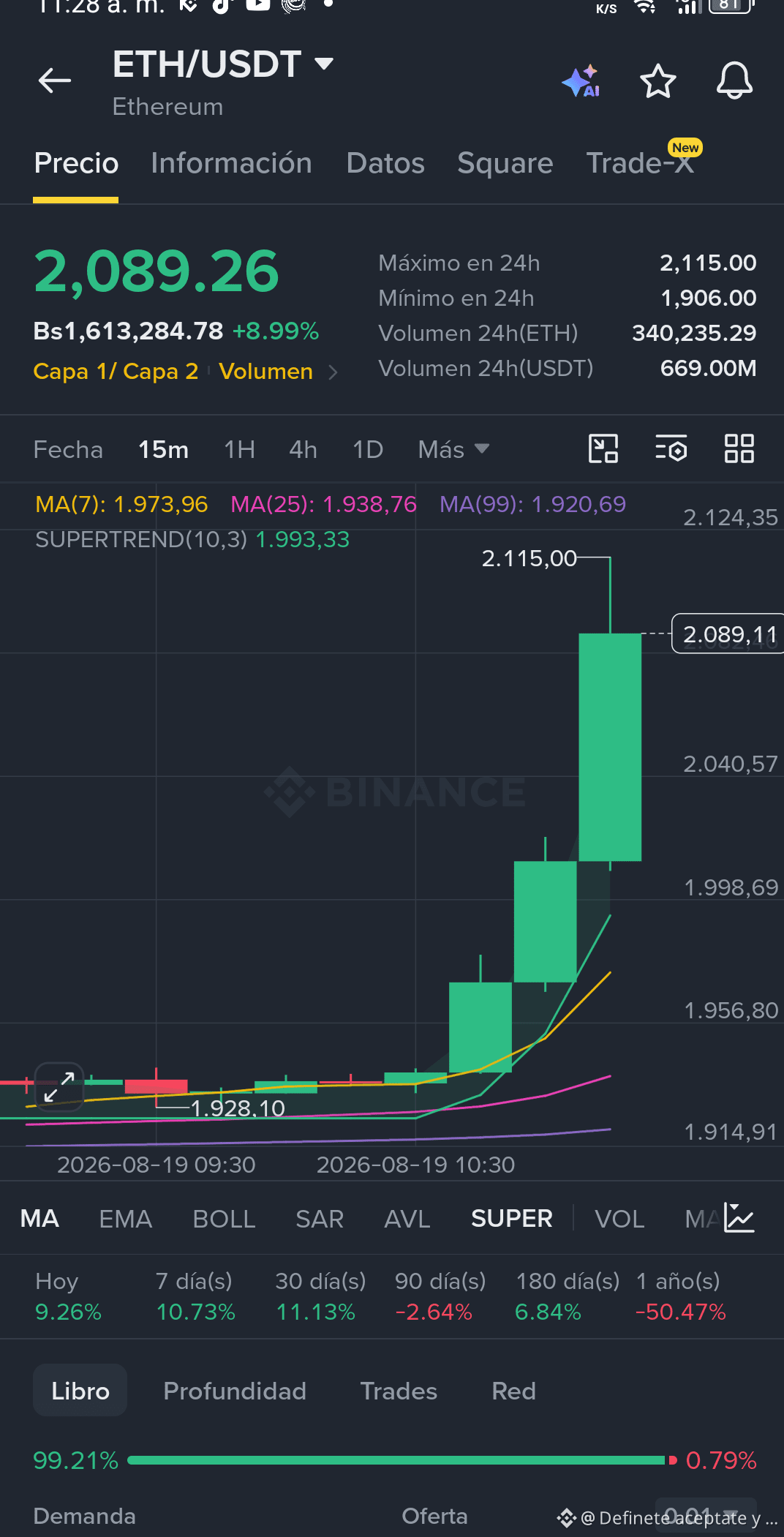Open the Trade-X tab

pyautogui.click(x=640, y=163)
